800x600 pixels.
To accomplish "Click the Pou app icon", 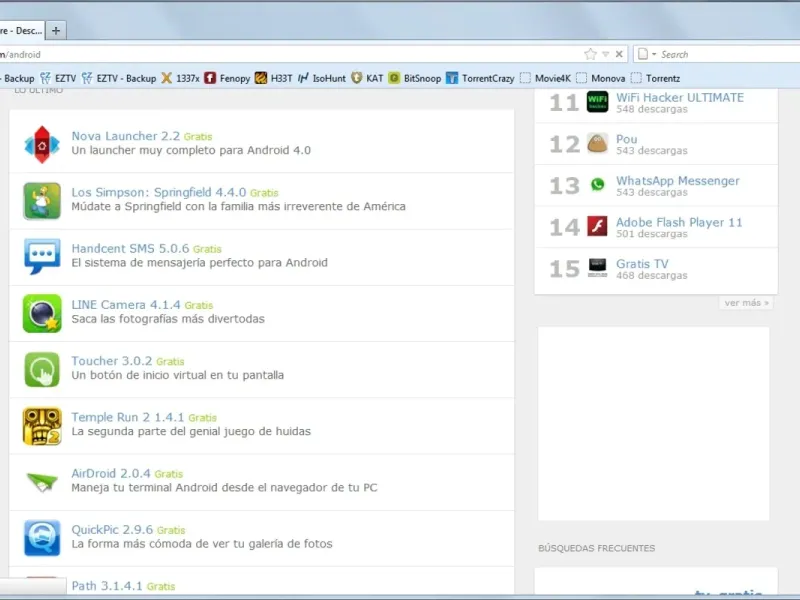I will pyautogui.click(x=597, y=144).
